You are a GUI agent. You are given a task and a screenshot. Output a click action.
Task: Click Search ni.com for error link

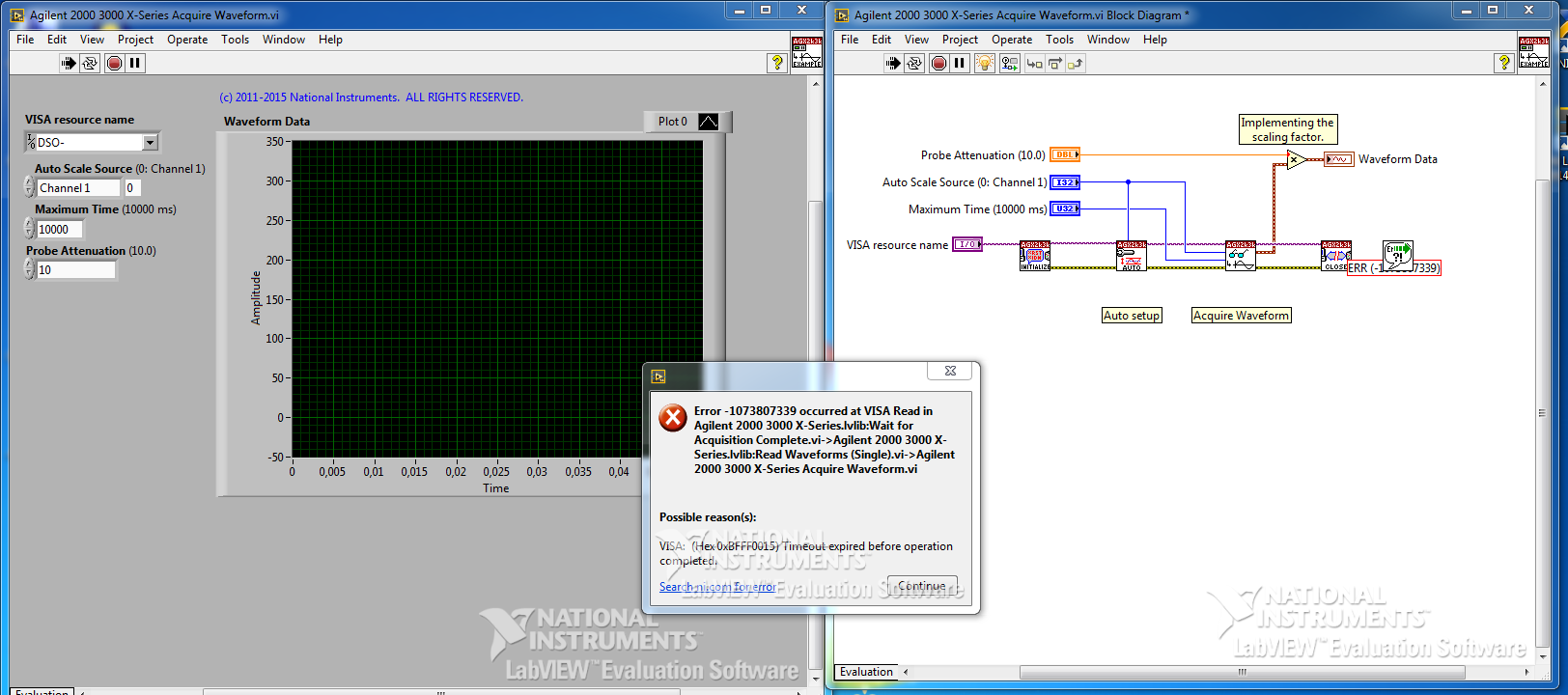(717, 587)
